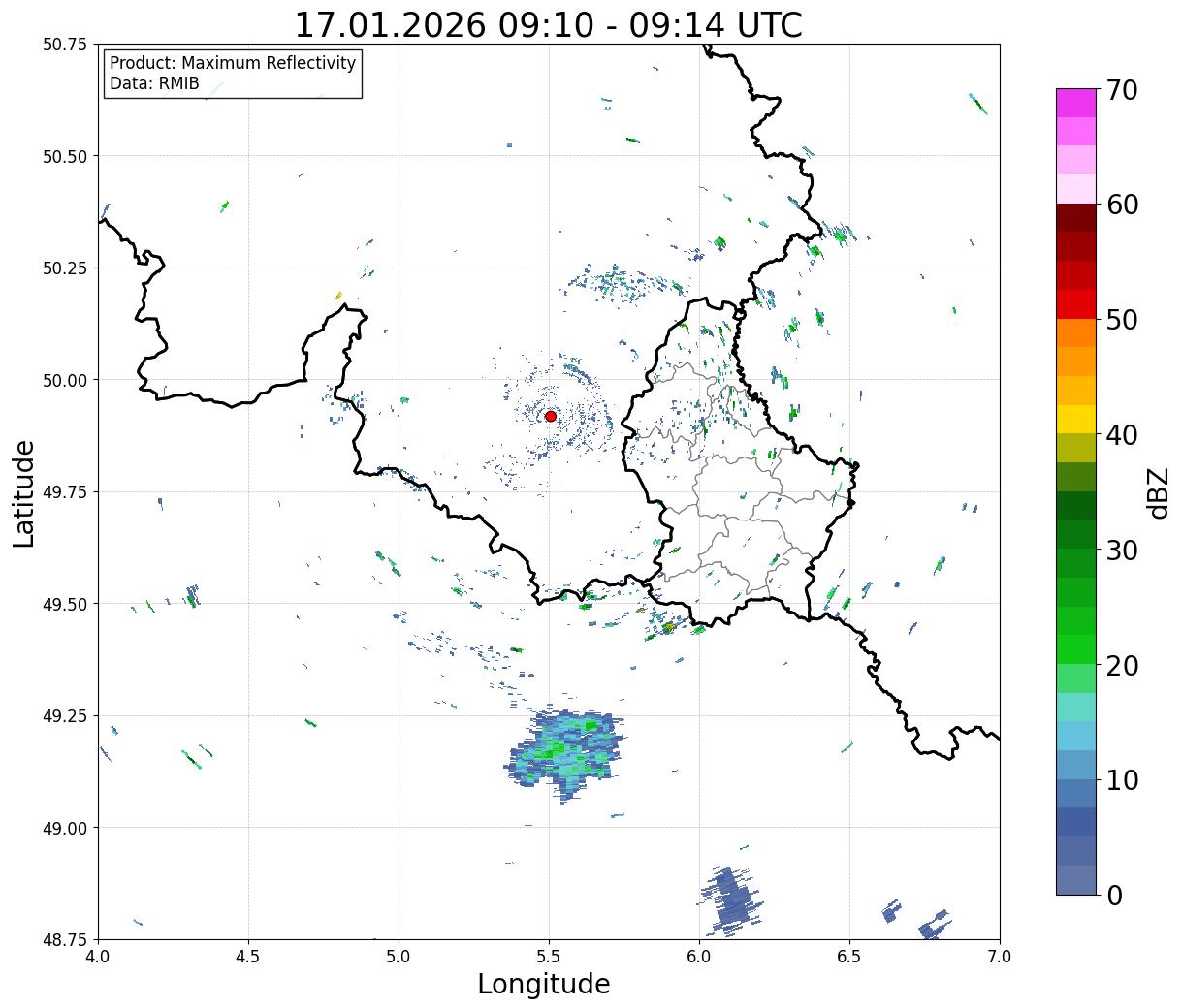
Task: Click the 'Data: RMIB' legend text
Action: (x=154, y=83)
